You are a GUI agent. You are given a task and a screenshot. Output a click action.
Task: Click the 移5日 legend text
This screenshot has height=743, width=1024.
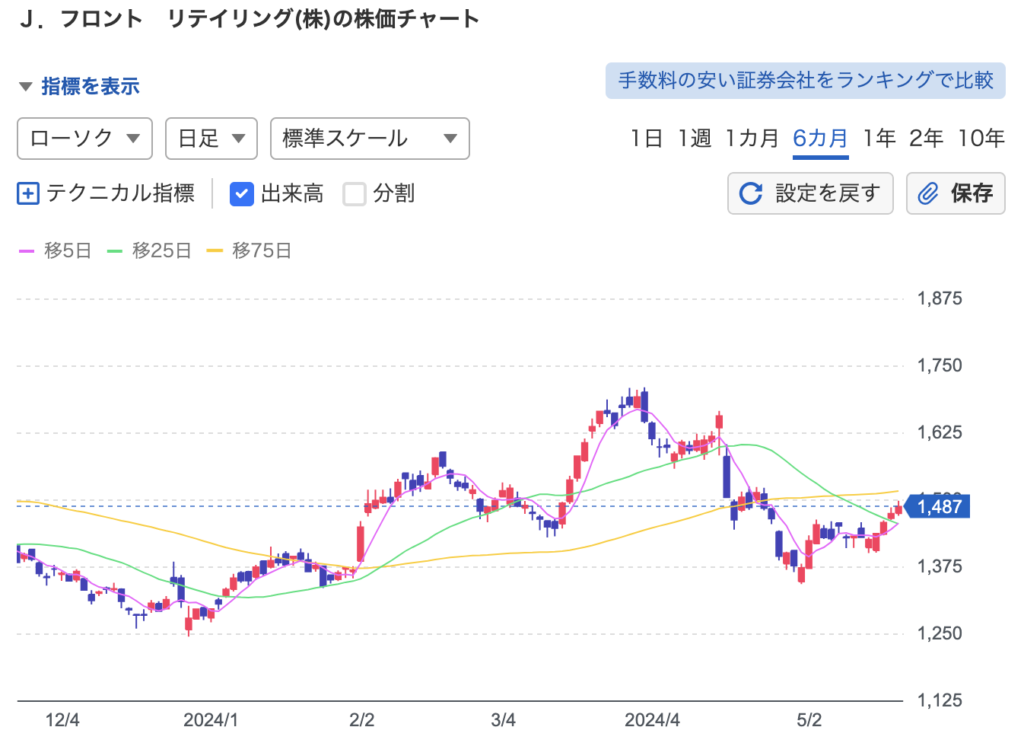click(67, 251)
